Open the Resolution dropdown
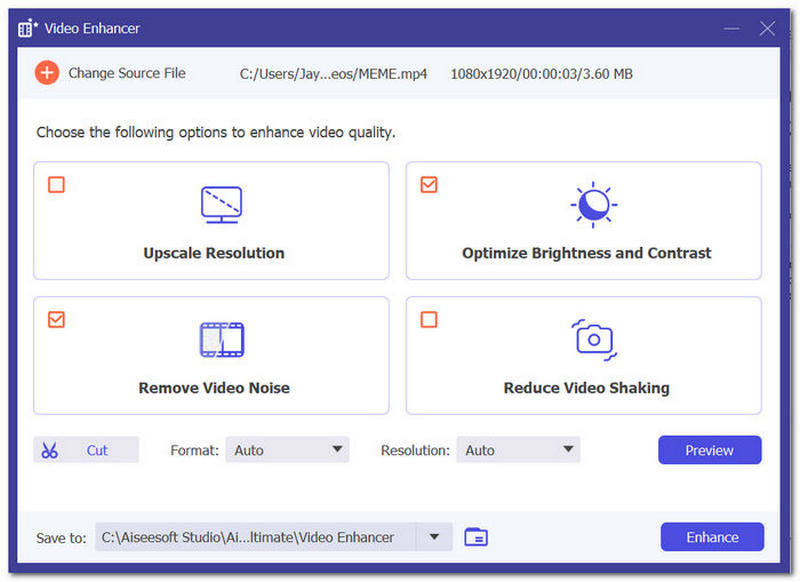Viewport: 800px width, 582px height. point(518,450)
